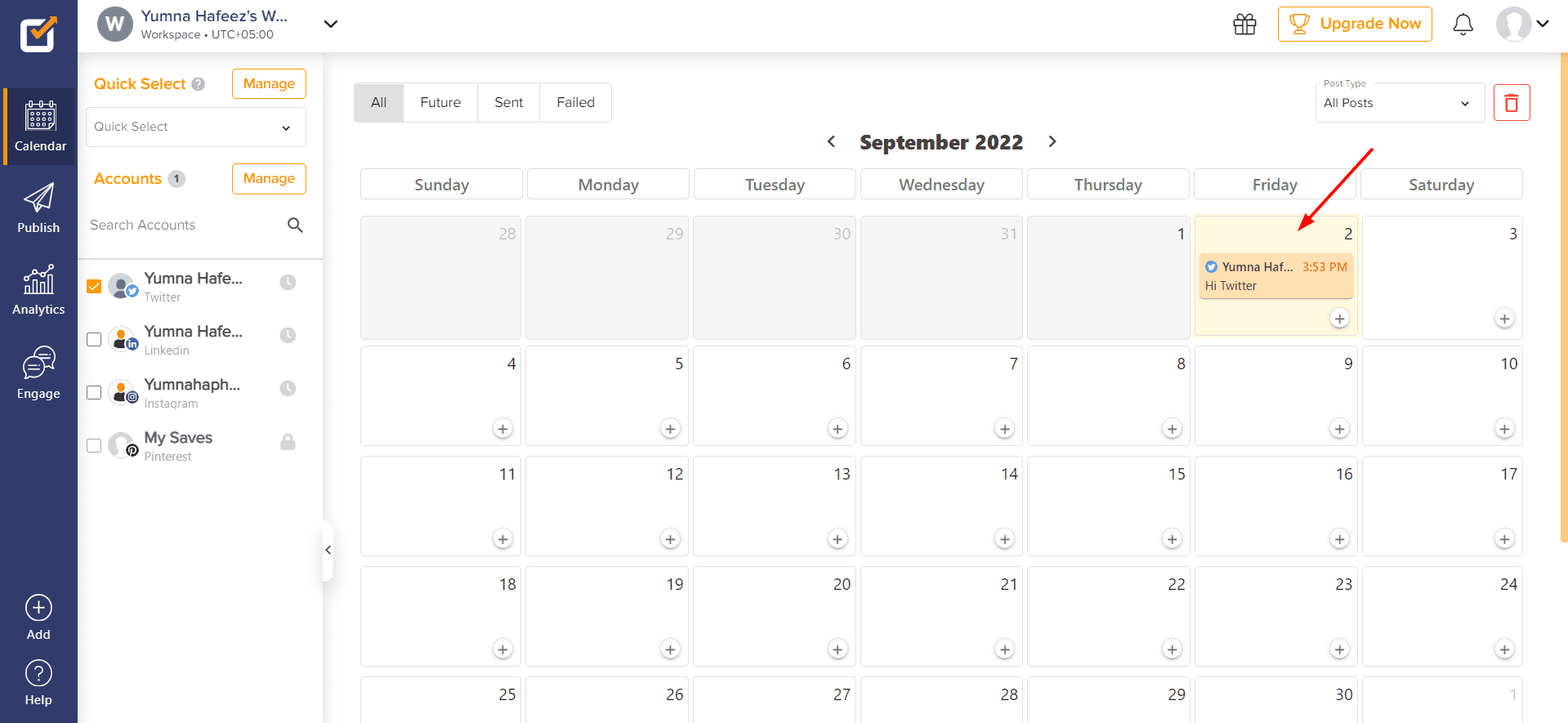This screenshot has height=723, width=1568.
Task: Expand the workspace switcher chevron
Action: point(330,24)
